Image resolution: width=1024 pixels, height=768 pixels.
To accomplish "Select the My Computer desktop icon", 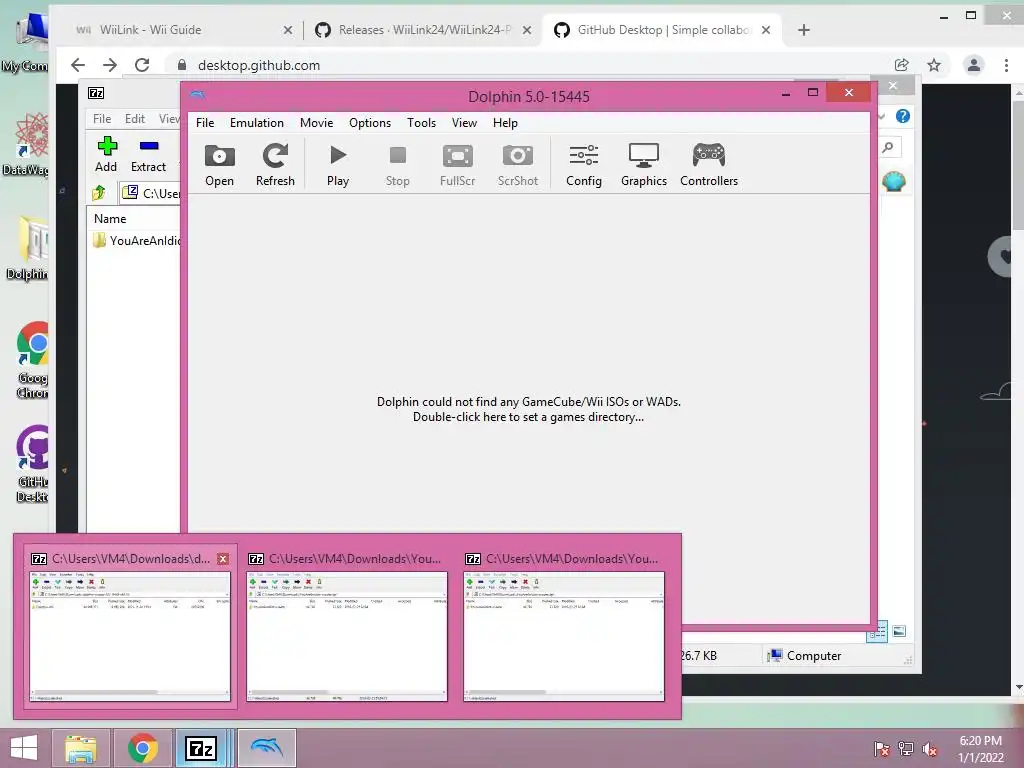I will (25, 42).
